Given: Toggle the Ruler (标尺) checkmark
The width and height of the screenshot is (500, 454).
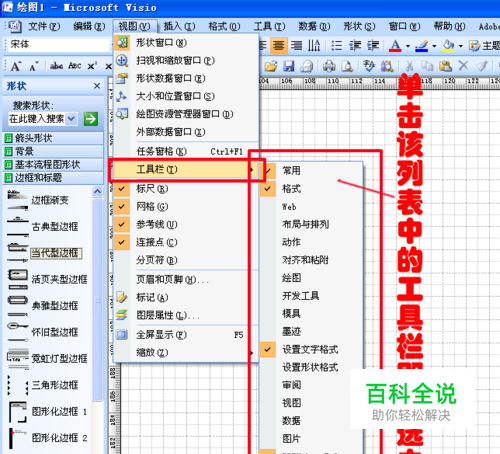Looking at the screenshot, I should click(186, 189).
